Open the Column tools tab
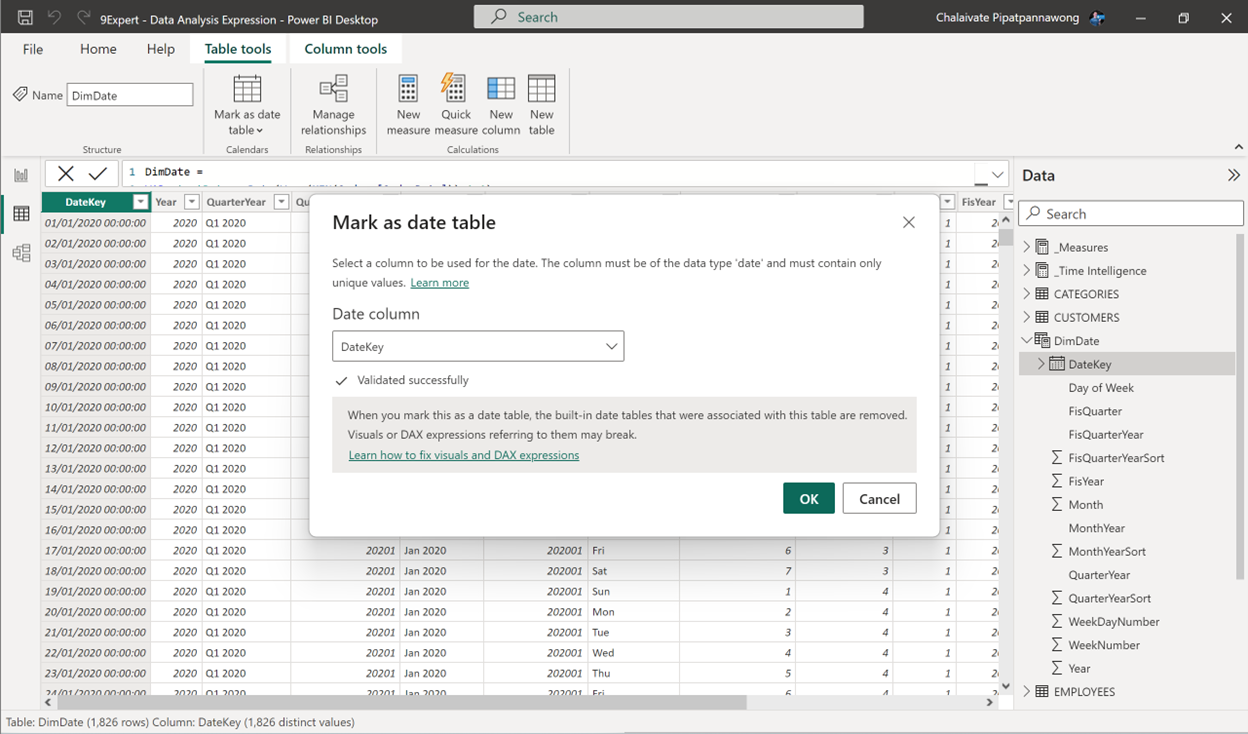This screenshot has width=1248, height=734. point(345,49)
